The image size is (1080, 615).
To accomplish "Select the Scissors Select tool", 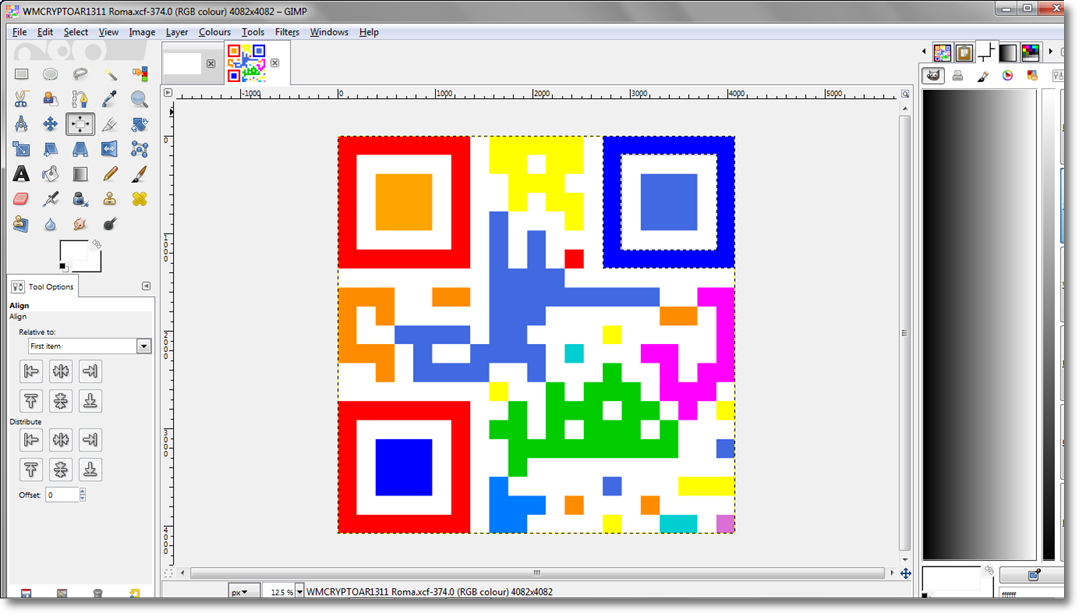I will pos(21,99).
